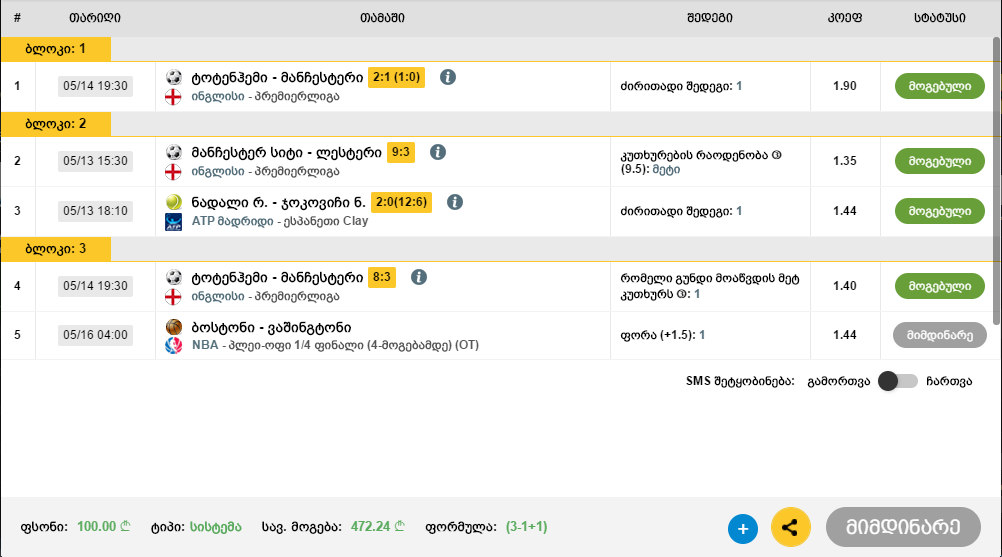1002x557 pixels.
Task: Click ინგლისი league link in row 1
Action: (217, 96)
